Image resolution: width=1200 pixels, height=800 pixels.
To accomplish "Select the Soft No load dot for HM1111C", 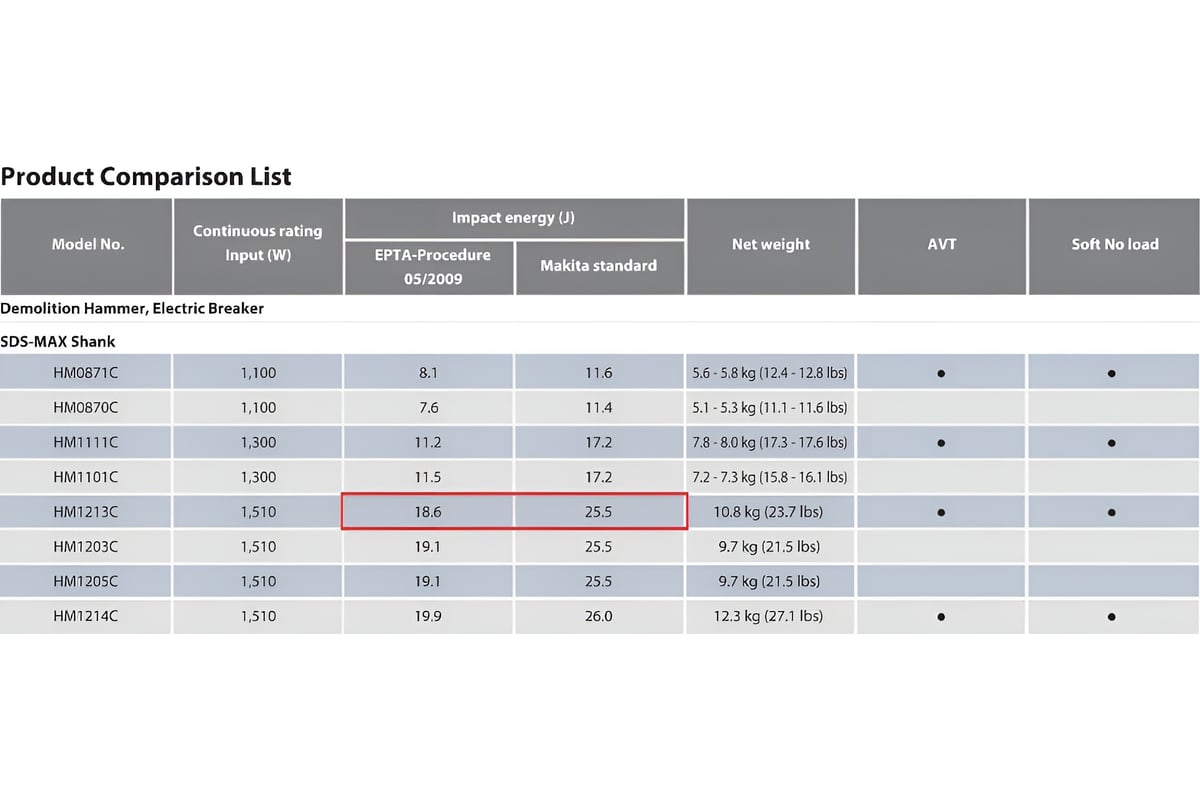I will (x=1112, y=443).
